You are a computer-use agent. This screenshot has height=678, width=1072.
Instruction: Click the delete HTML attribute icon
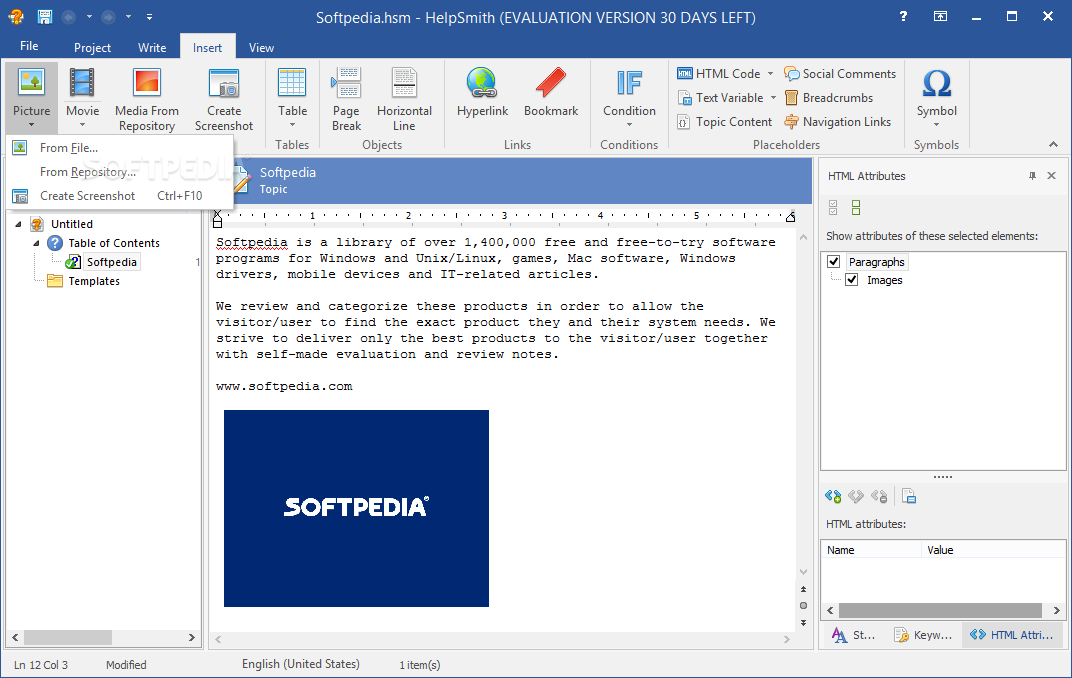point(879,496)
